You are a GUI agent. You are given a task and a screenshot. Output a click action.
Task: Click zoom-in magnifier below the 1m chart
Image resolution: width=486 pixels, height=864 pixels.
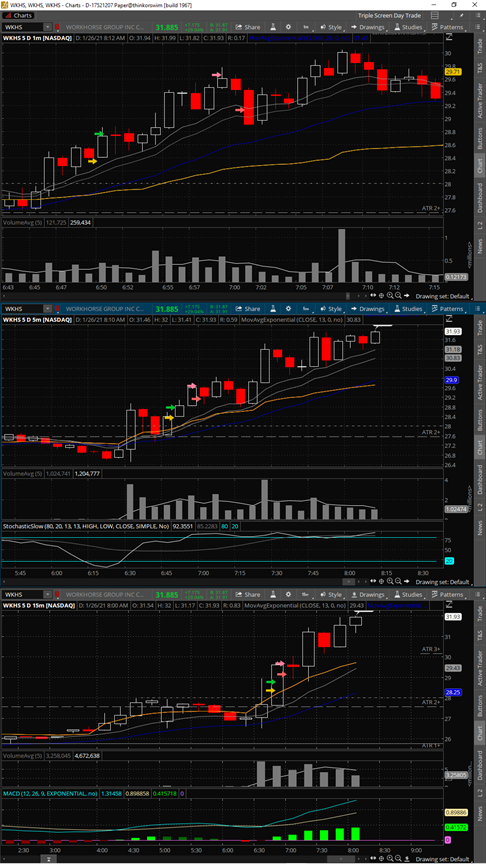click(390, 296)
